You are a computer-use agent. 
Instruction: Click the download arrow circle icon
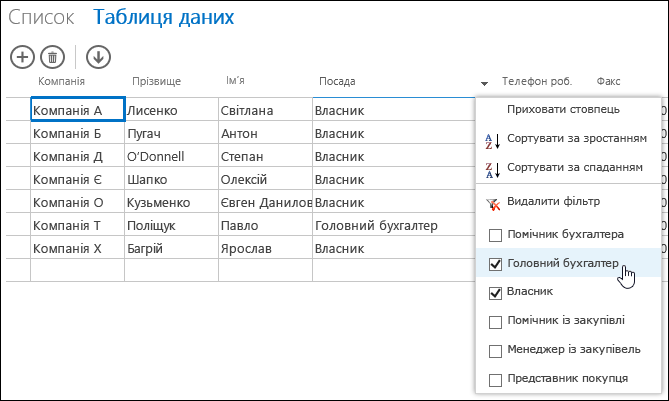click(x=98, y=57)
